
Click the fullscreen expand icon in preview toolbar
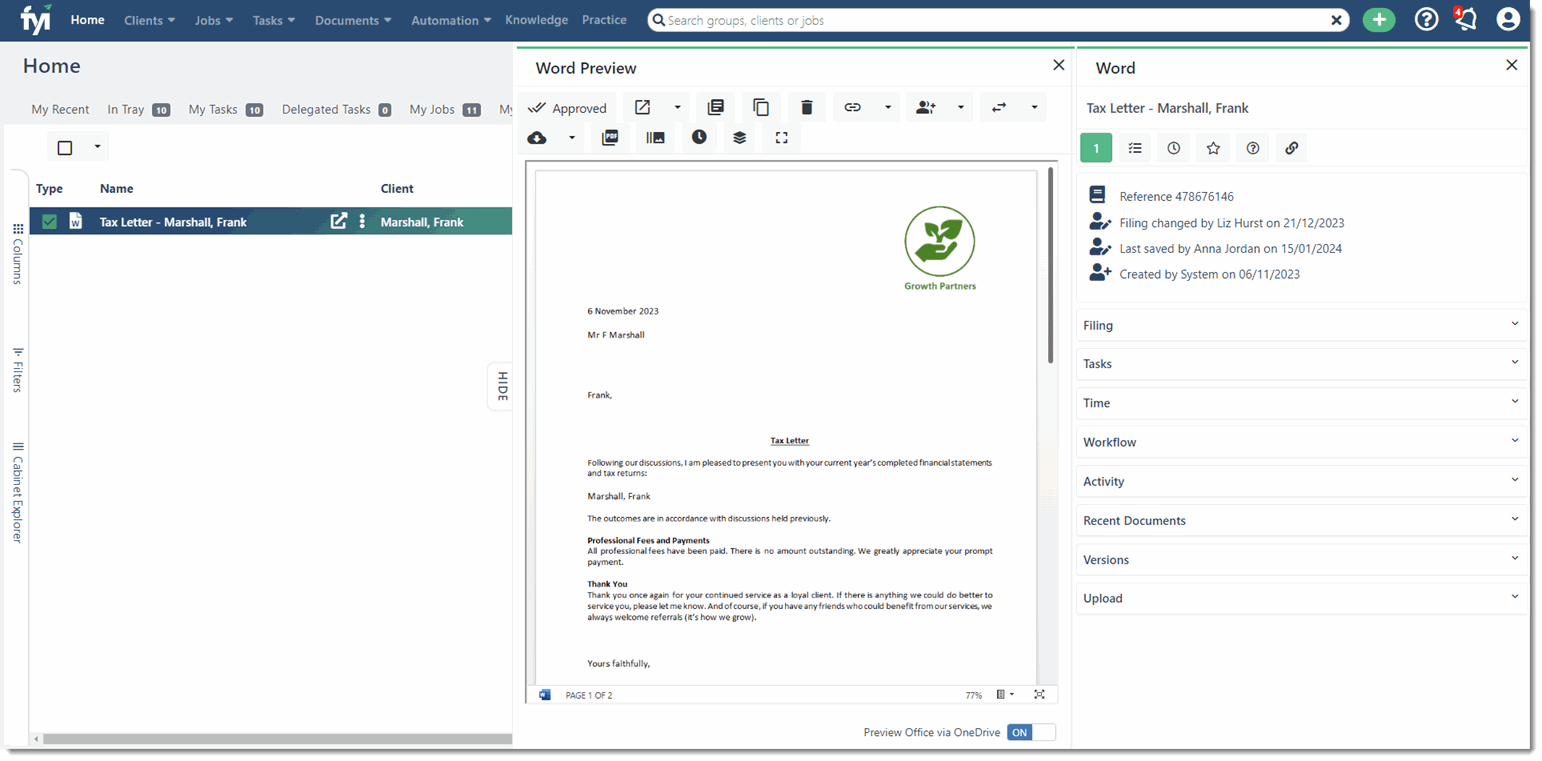782,138
